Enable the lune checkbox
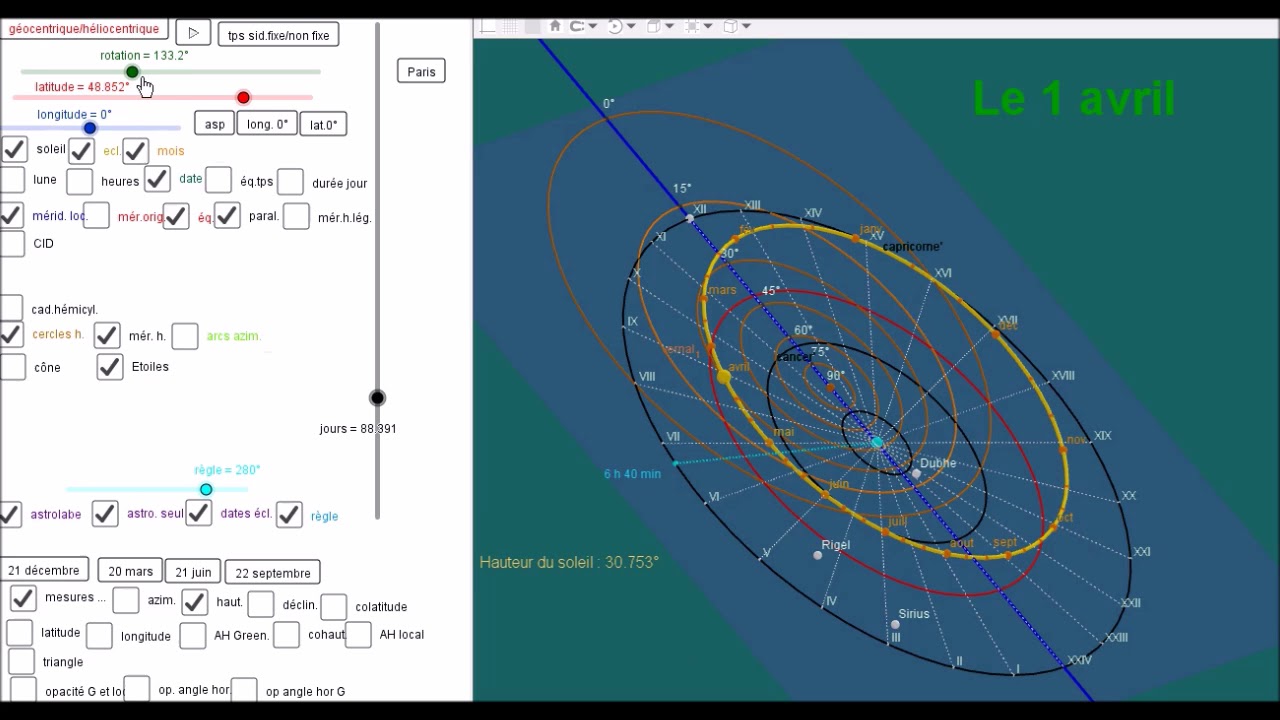1280x720 pixels. tap(12, 180)
